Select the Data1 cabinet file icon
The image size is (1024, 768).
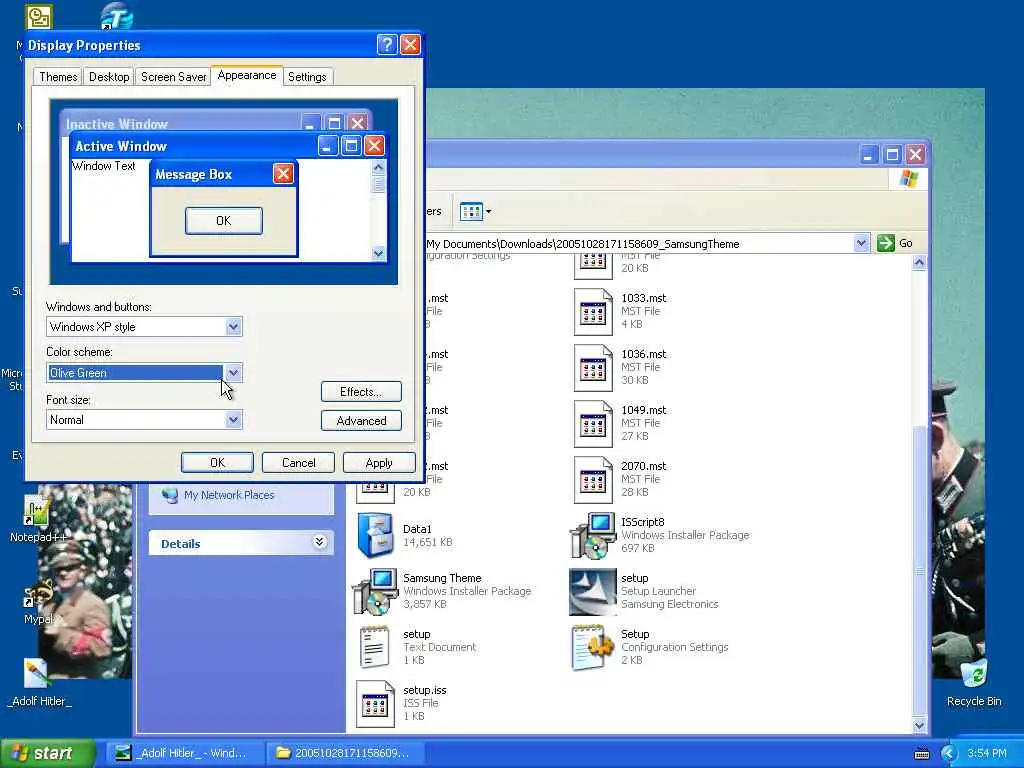coord(376,536)
